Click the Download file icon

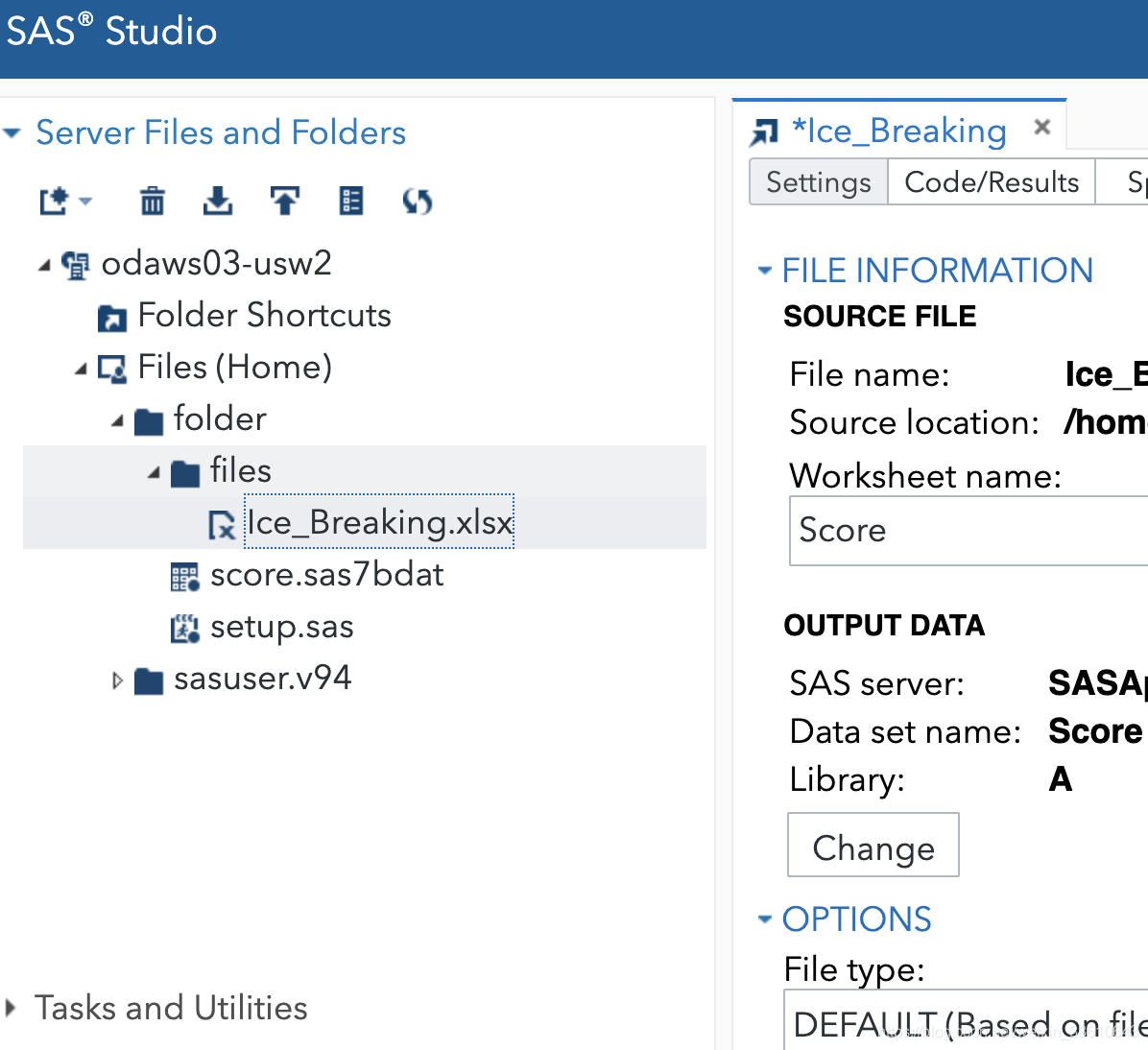(x=218, y=201)
